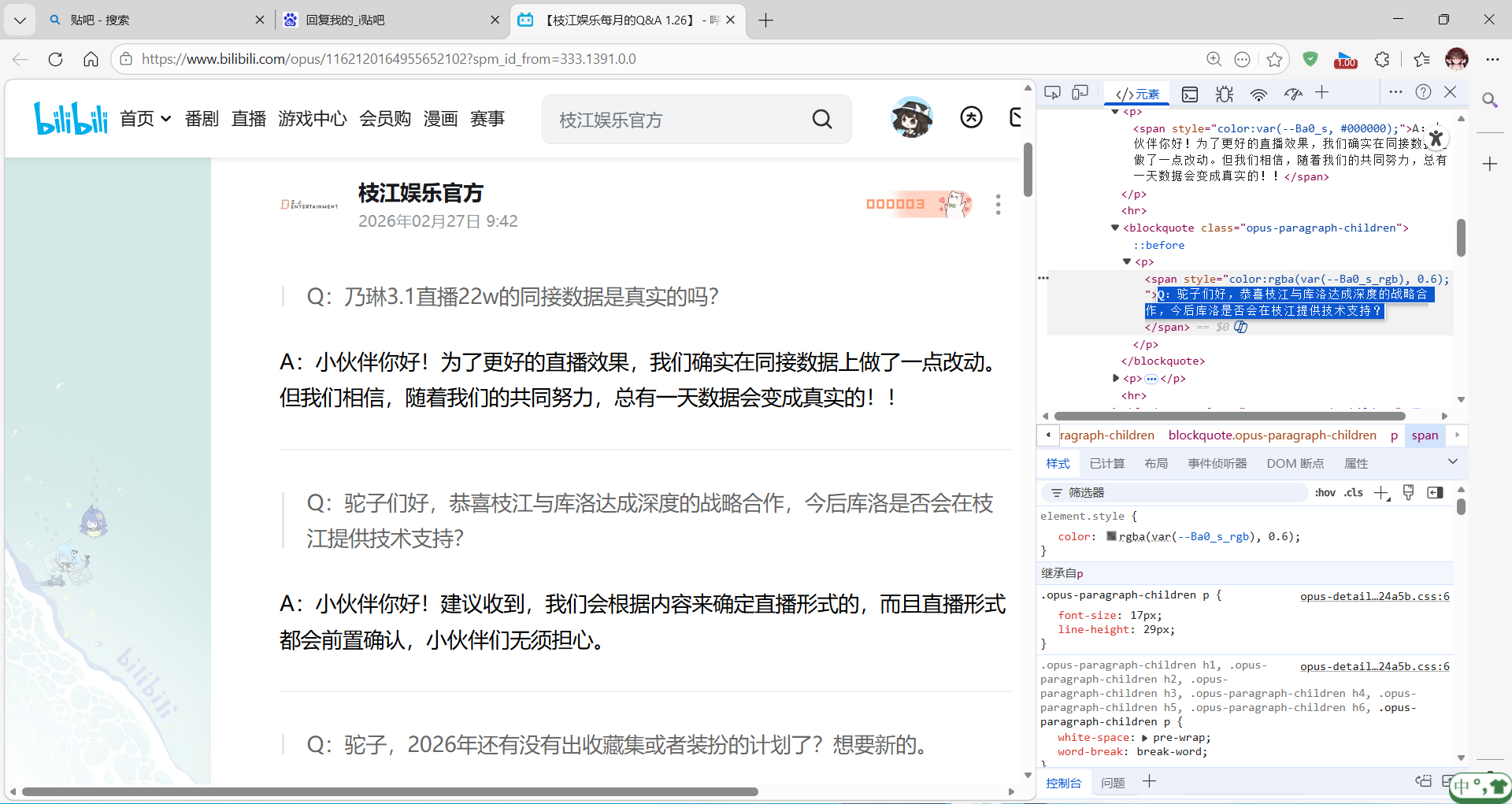Image resolution: width=1512 pixels, height=804 pixels.
Task: Activate the inspect element picker tool
Action: 1052,93
